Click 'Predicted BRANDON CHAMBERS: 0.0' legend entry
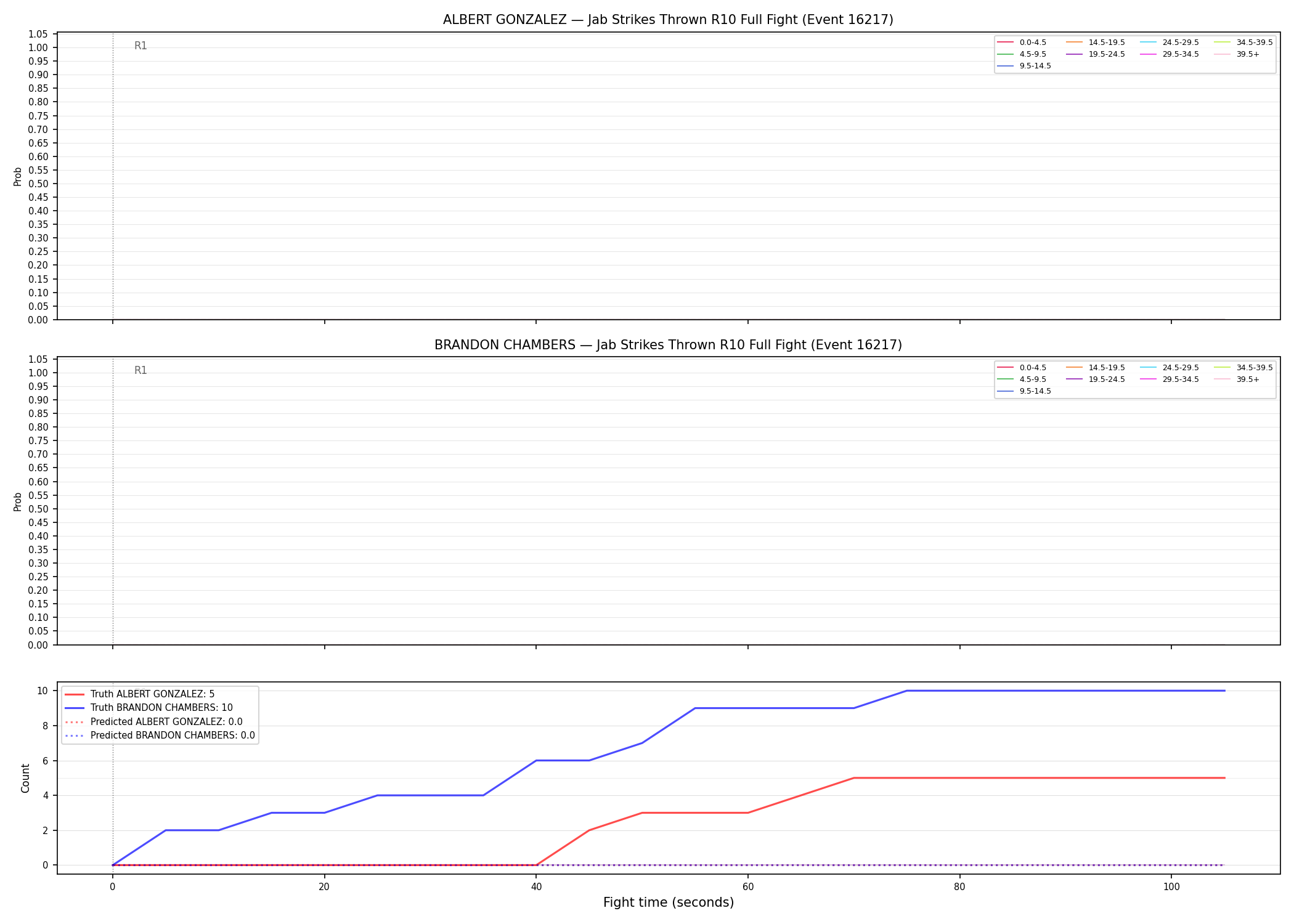Image resolution: width=1294 pixels, height=924 pixels. pyautogui.click(x=160, y=736)
